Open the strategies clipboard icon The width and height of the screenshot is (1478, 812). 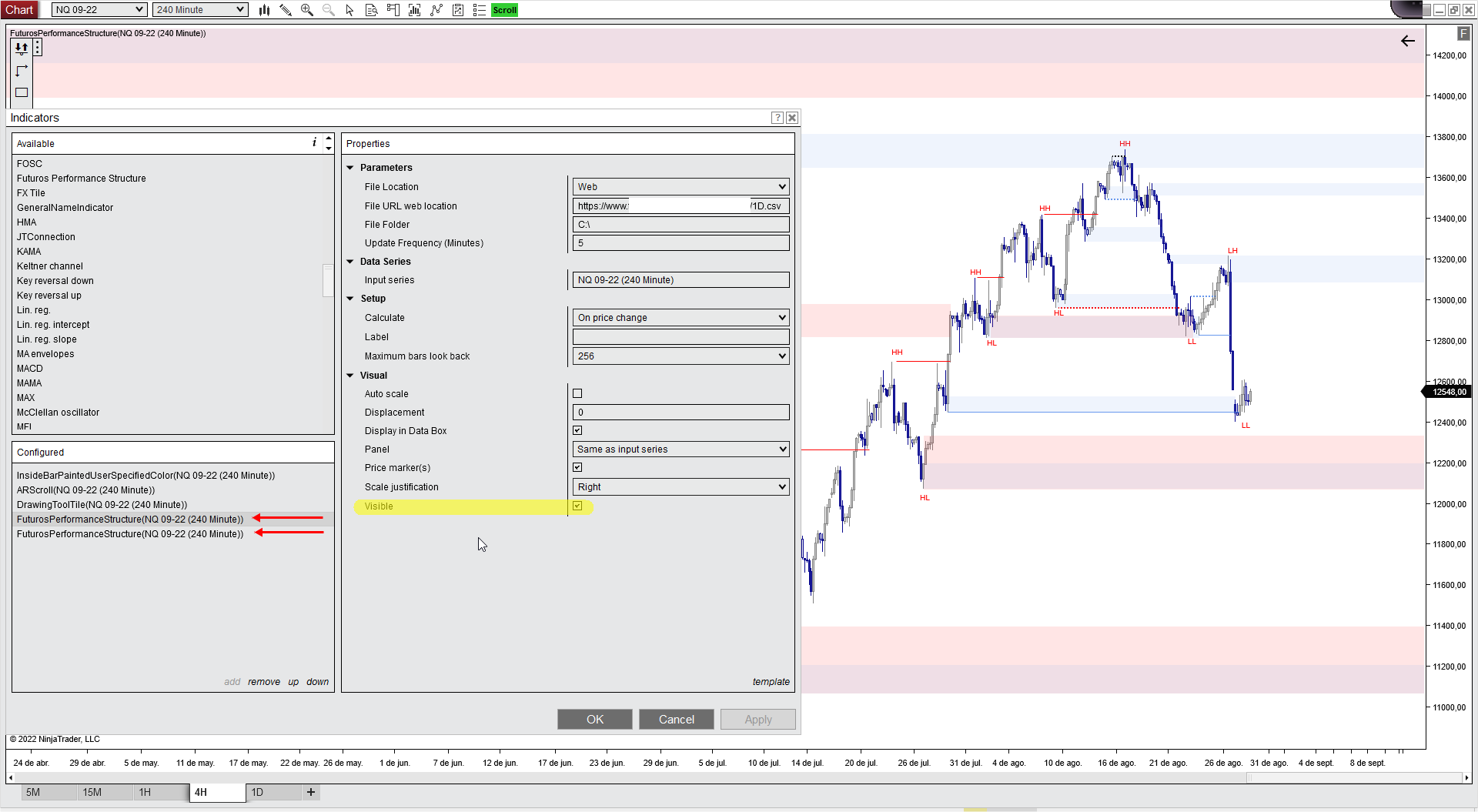(x=458, y=10)
